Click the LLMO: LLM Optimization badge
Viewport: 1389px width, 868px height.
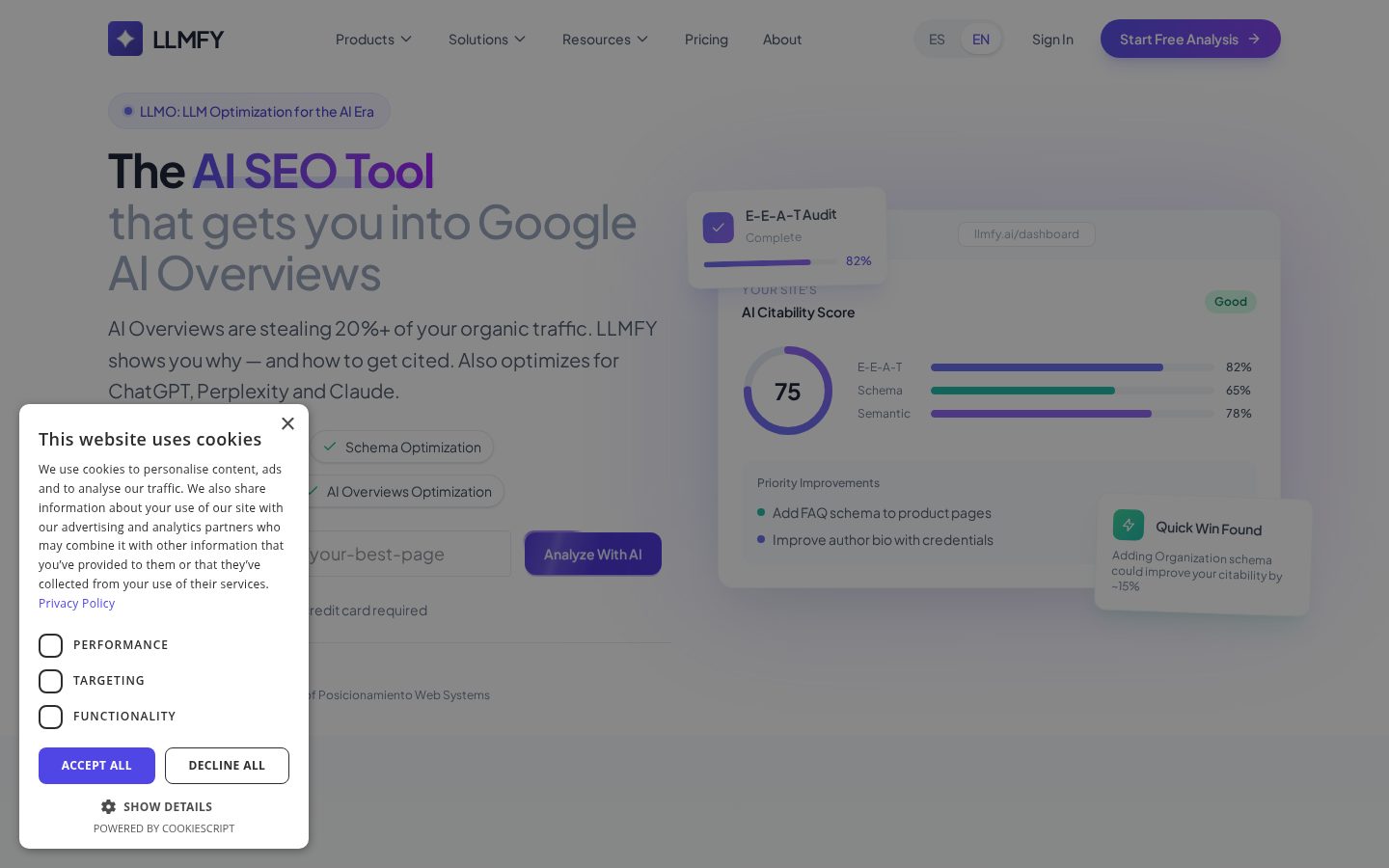click(249, 111)
